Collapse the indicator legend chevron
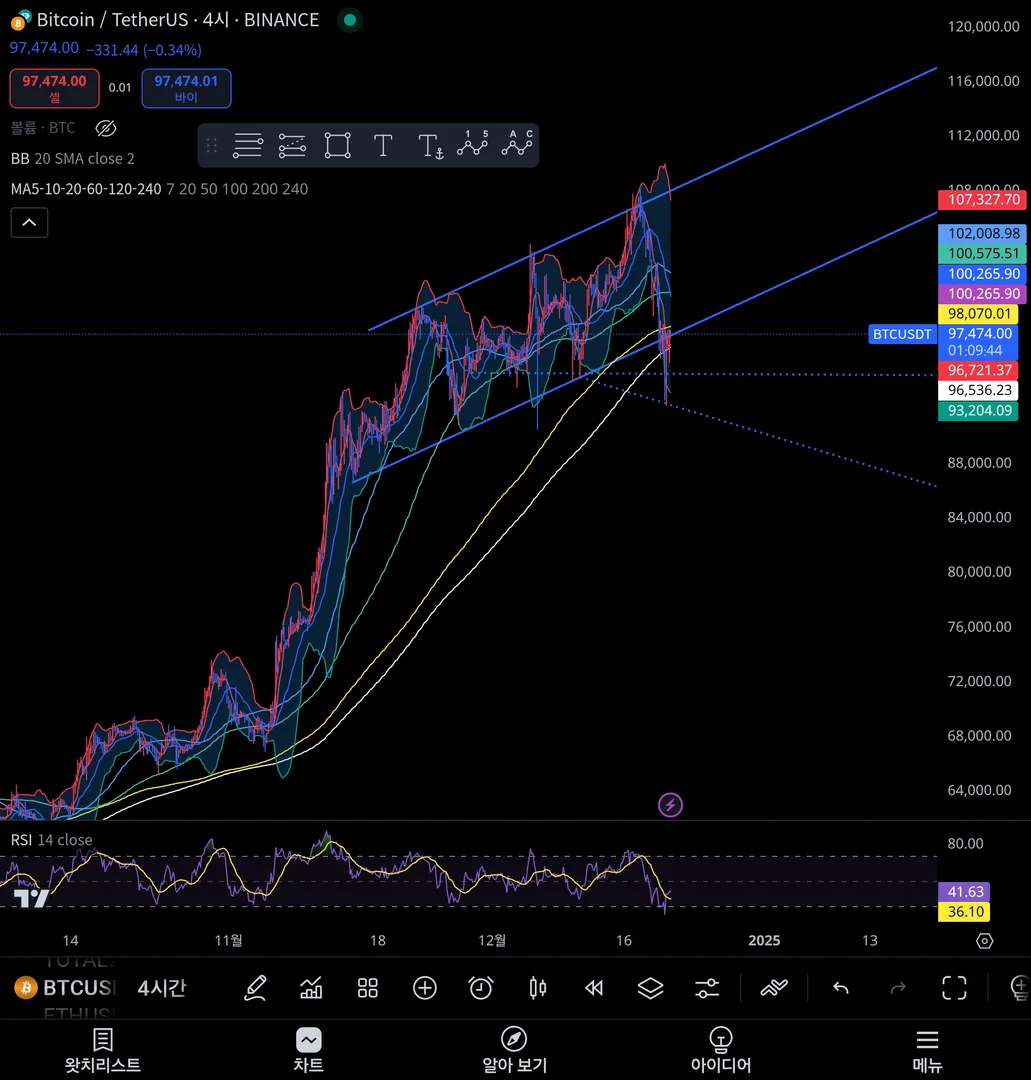The width and height of the screenshot is (1031, 1080). [x=30, y=222]
